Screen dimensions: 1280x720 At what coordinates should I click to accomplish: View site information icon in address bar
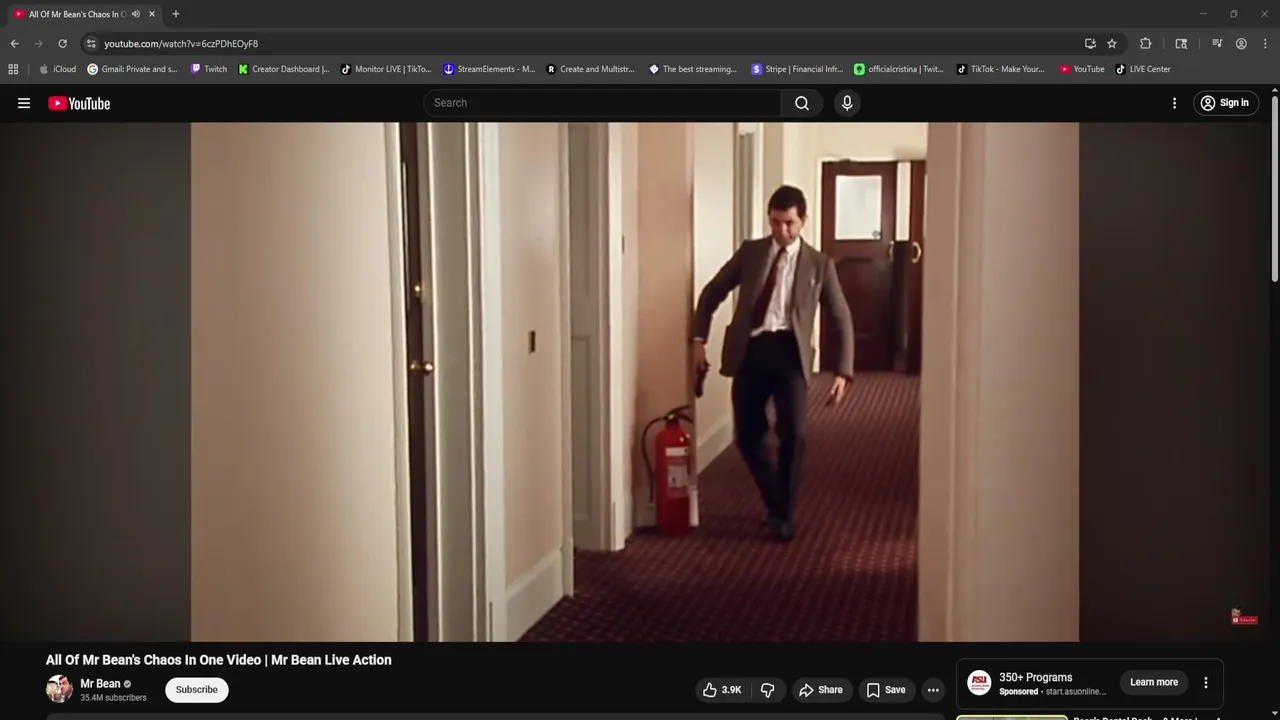(91, 44)
